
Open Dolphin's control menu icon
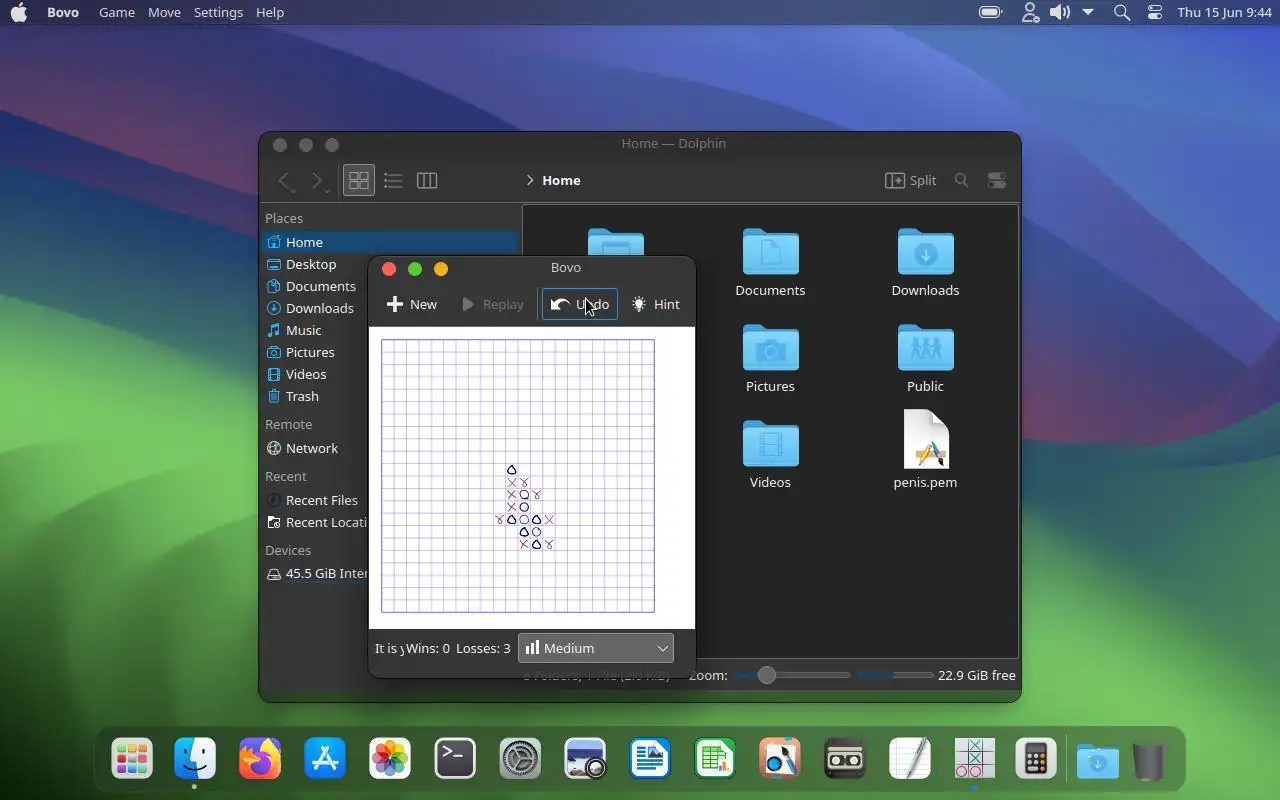coord(997,180)
